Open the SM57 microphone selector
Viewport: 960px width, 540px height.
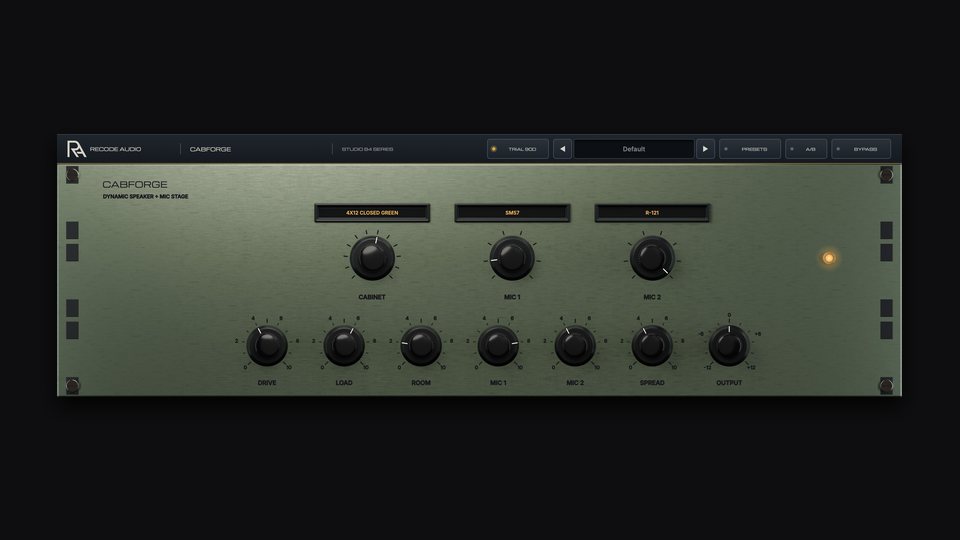tap(512, 213)
